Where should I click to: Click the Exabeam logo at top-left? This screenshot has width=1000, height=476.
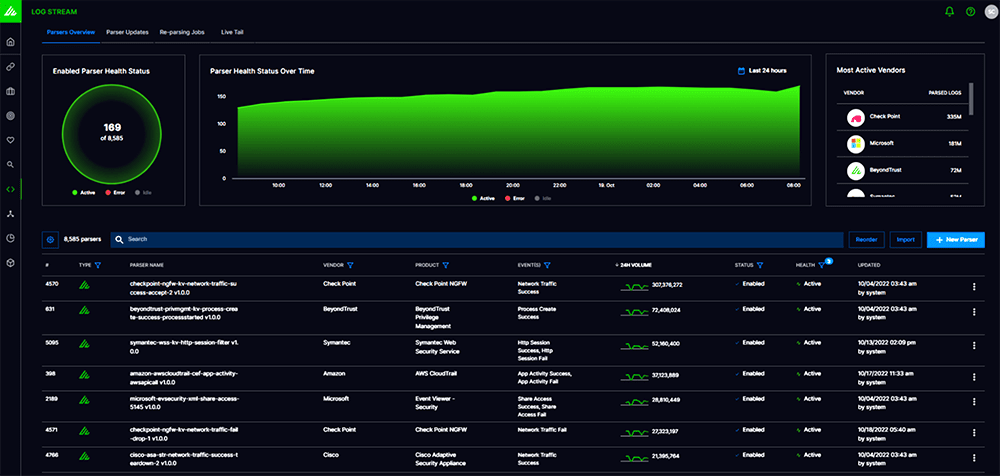[10, 11]
